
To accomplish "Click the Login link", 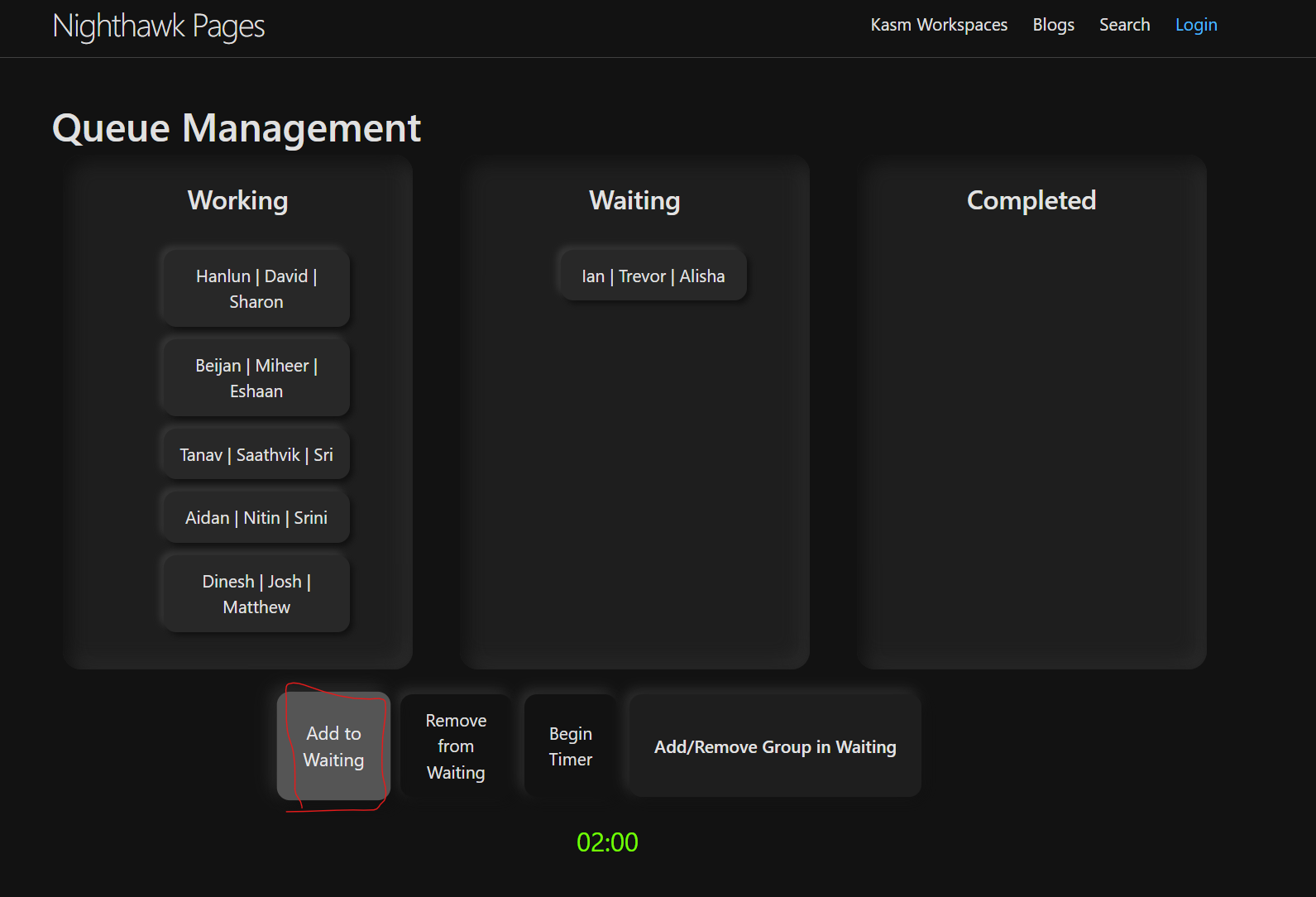I will pos(1196,25).
